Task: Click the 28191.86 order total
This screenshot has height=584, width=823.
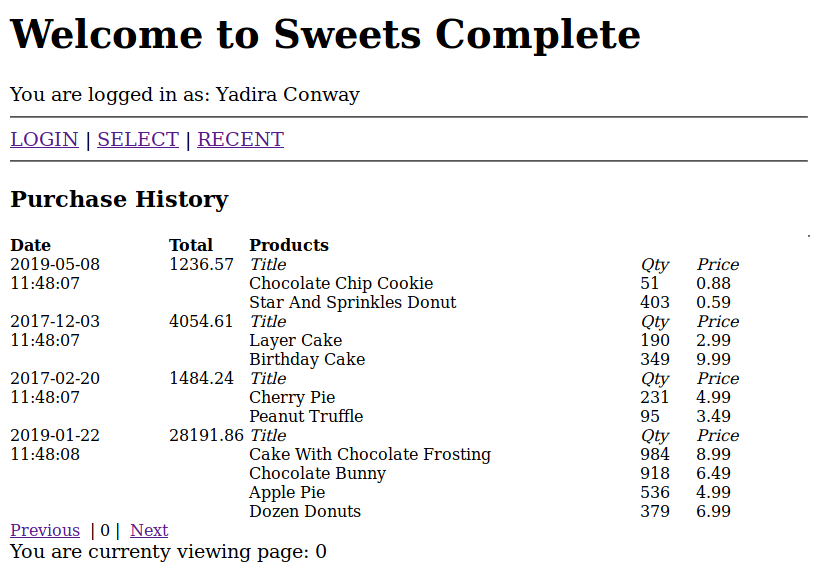Action: (x=206, y=435)
